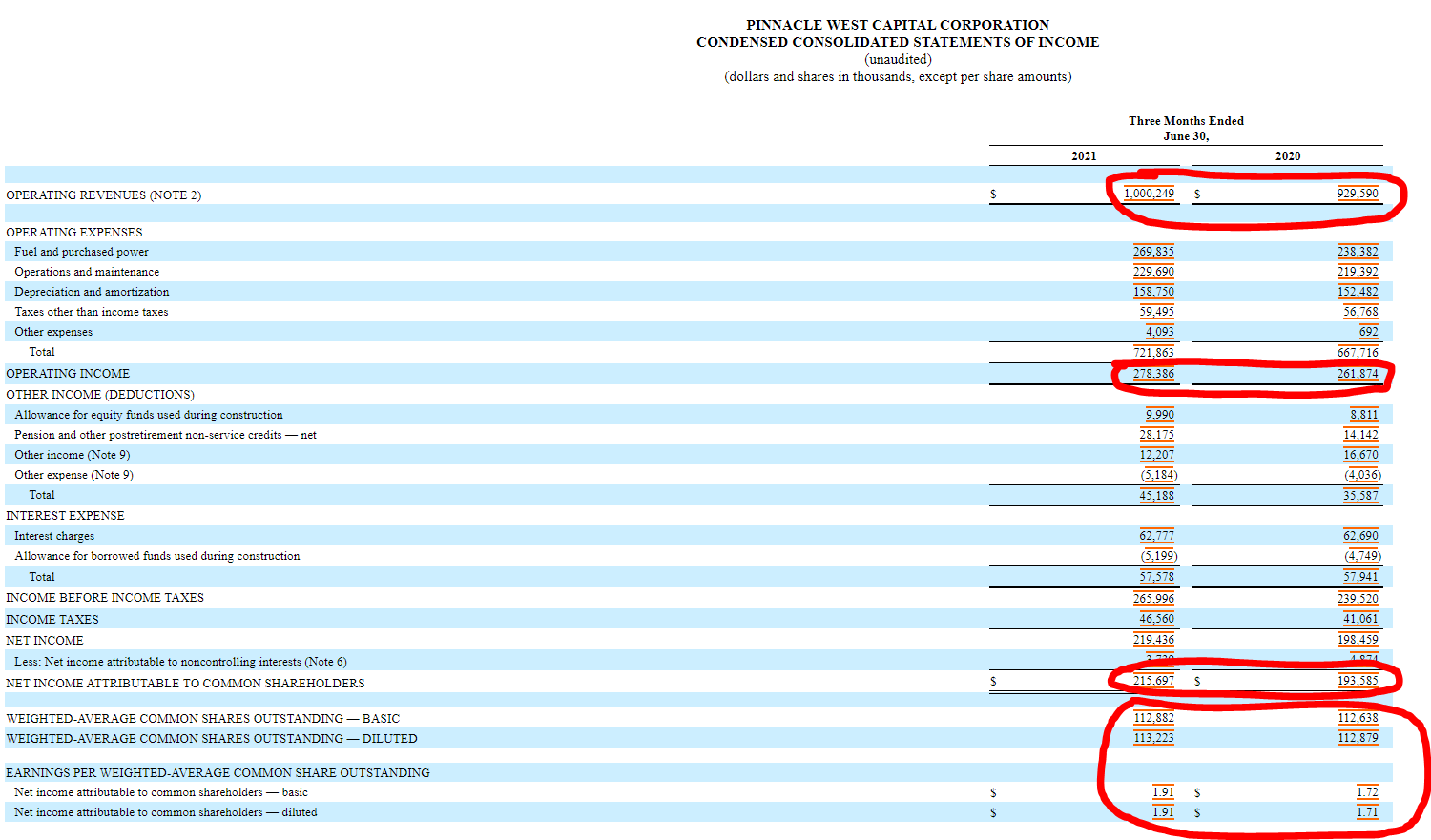The image size is (1431, 840).
Task: Select equity funds allowance value 8,811
Action: 1364,415
